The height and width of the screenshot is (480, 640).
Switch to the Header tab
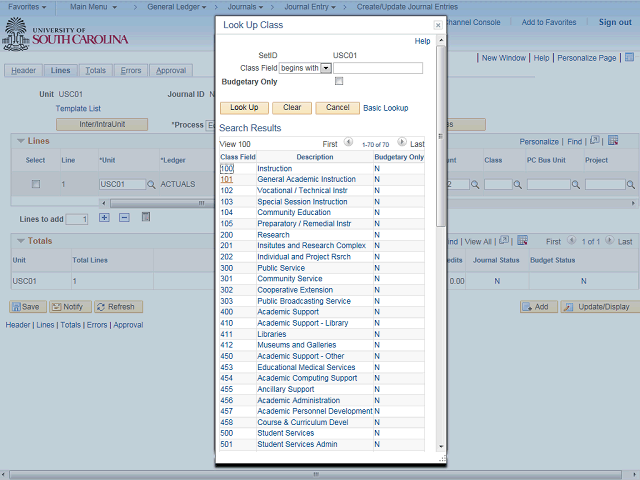23,70
